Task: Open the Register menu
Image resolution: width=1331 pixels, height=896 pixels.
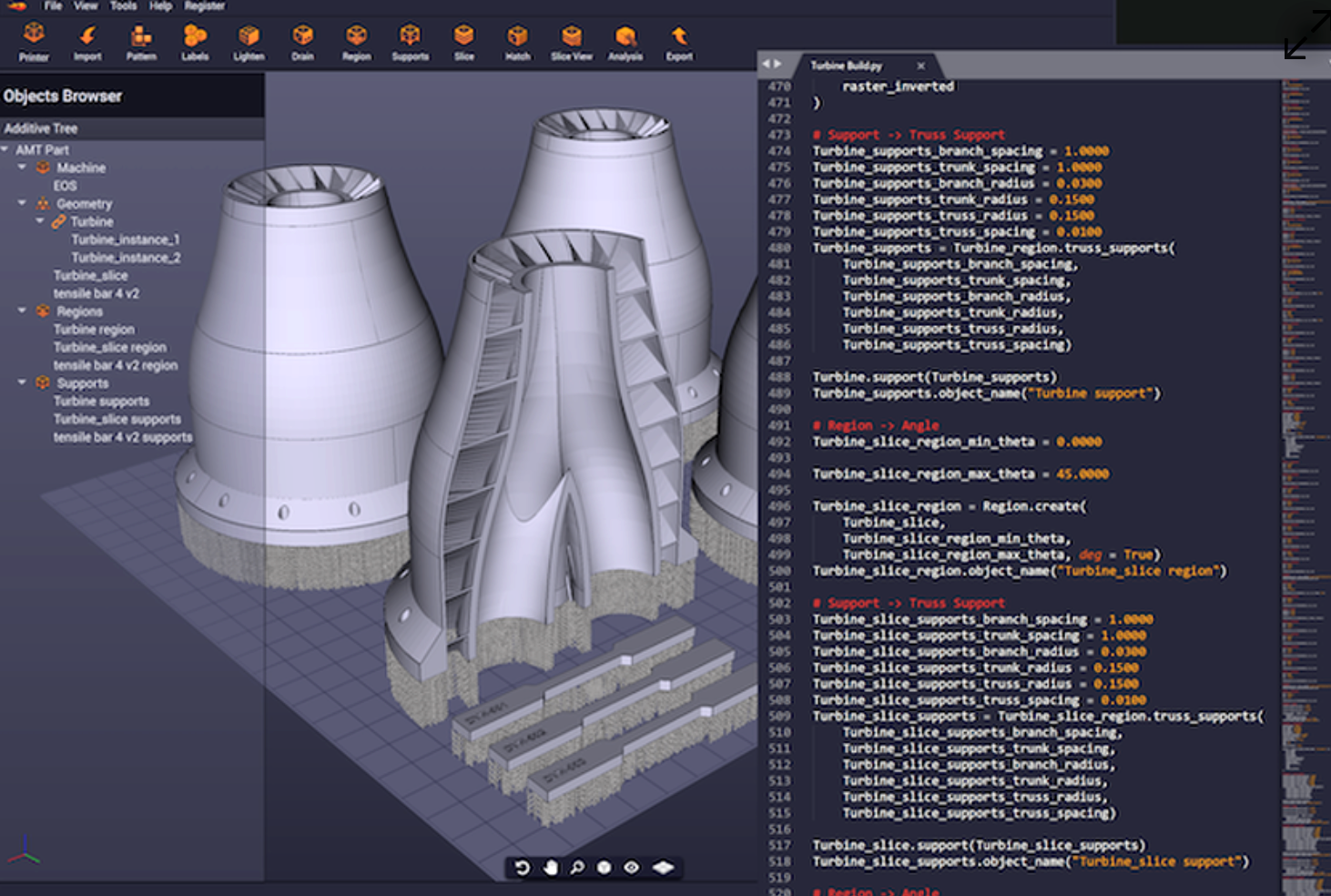Action: 205,5
